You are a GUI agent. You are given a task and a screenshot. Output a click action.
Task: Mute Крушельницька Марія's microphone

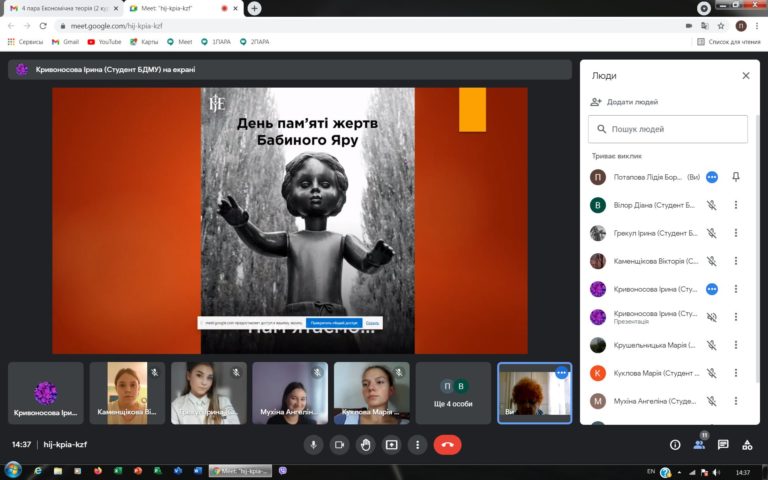[x=712, y=345]
